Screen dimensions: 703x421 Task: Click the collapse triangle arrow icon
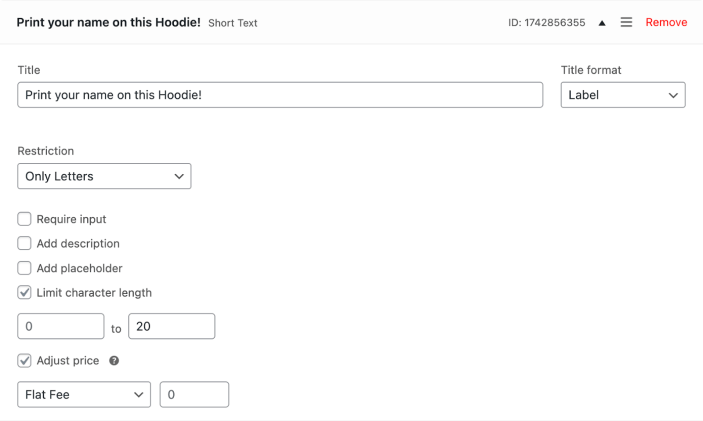602,23
